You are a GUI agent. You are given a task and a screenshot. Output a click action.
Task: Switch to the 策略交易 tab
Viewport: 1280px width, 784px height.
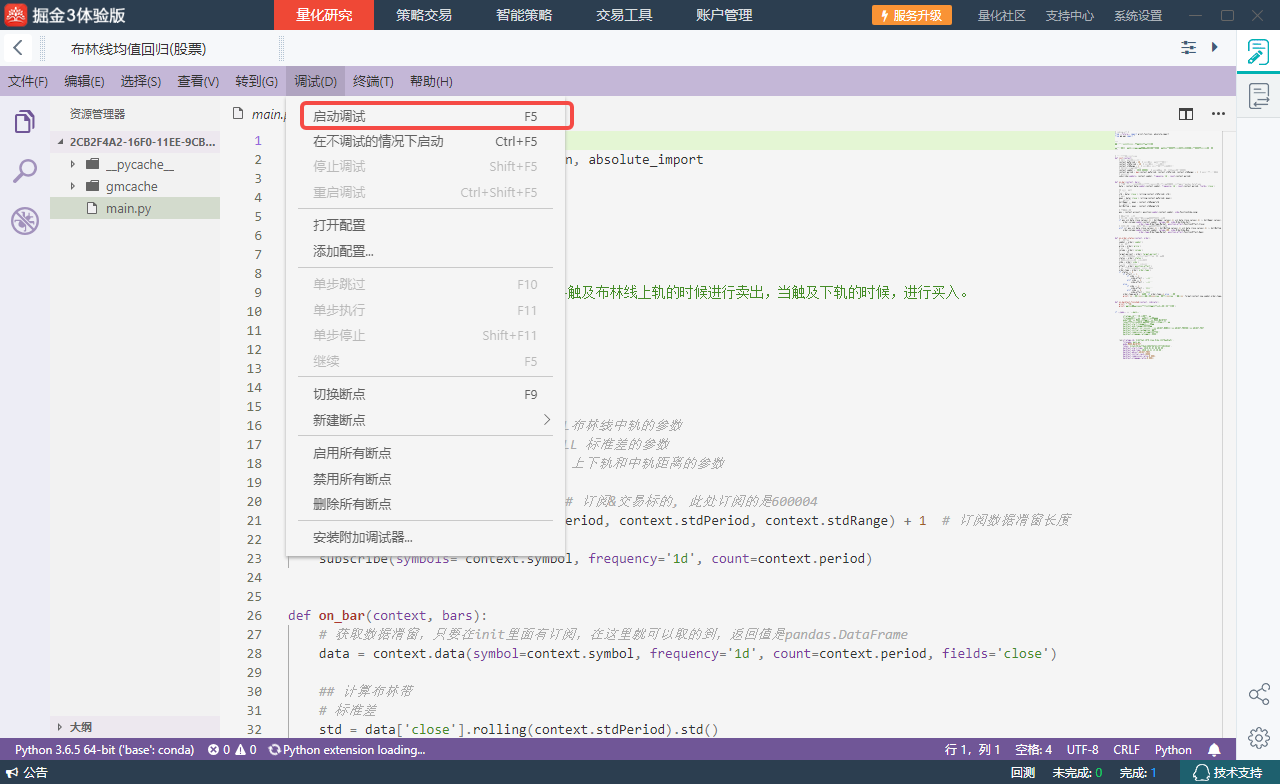(x=424, y=15)
